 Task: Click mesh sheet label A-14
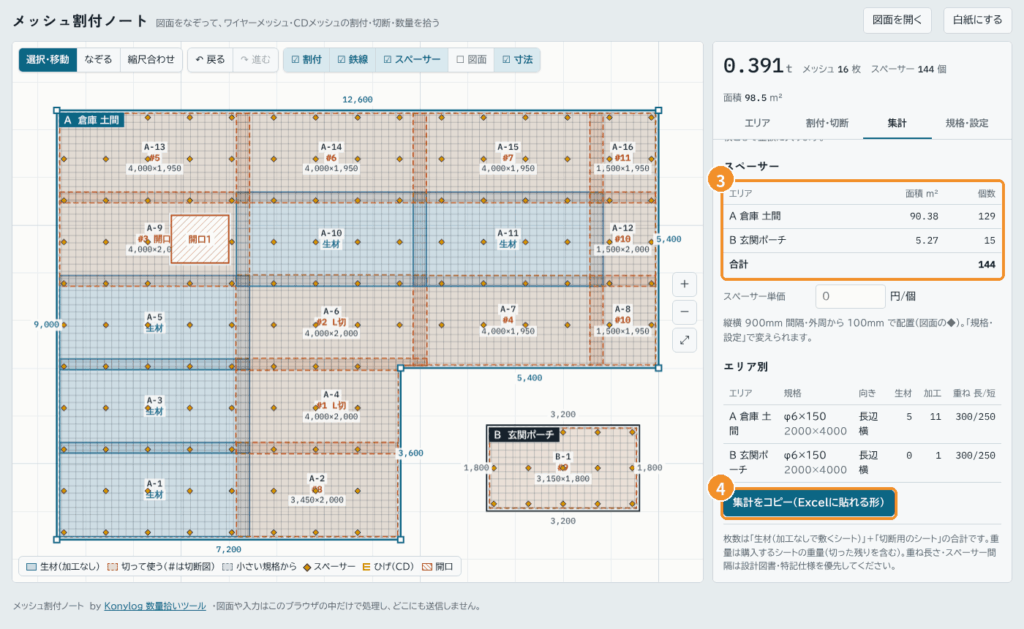click(x=331, y=147)
